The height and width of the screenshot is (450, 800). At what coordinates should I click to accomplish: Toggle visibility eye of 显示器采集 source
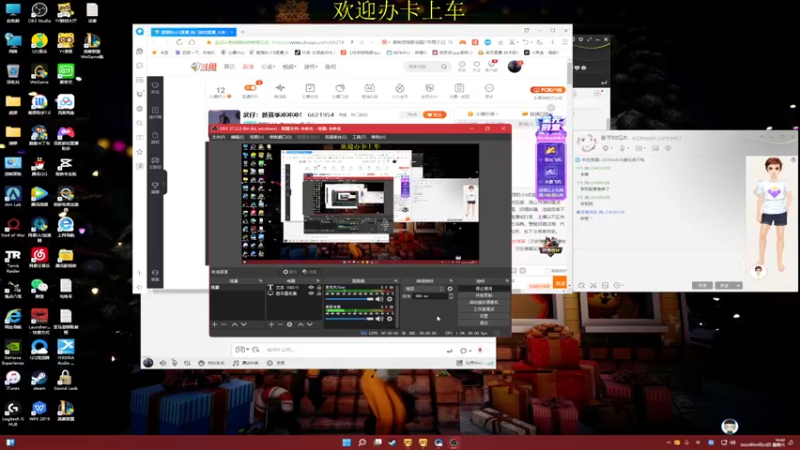click(311, 293)
